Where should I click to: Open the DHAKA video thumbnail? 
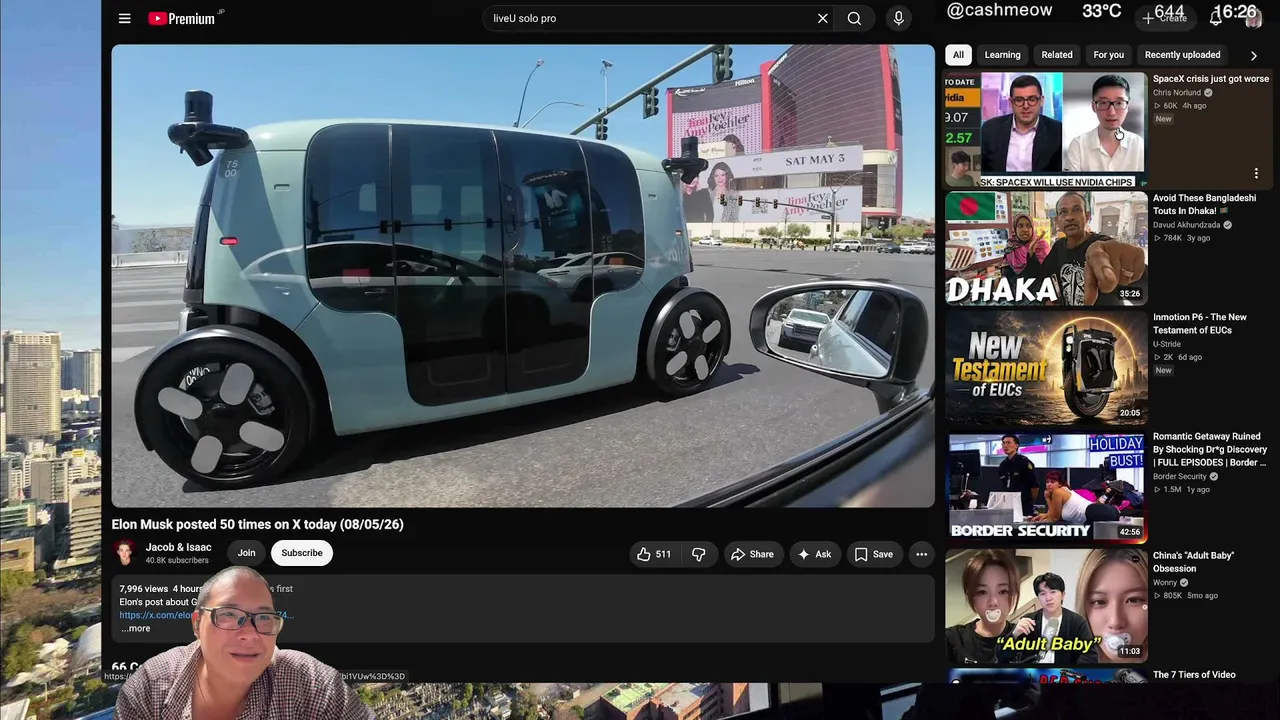pos(1046,249)
